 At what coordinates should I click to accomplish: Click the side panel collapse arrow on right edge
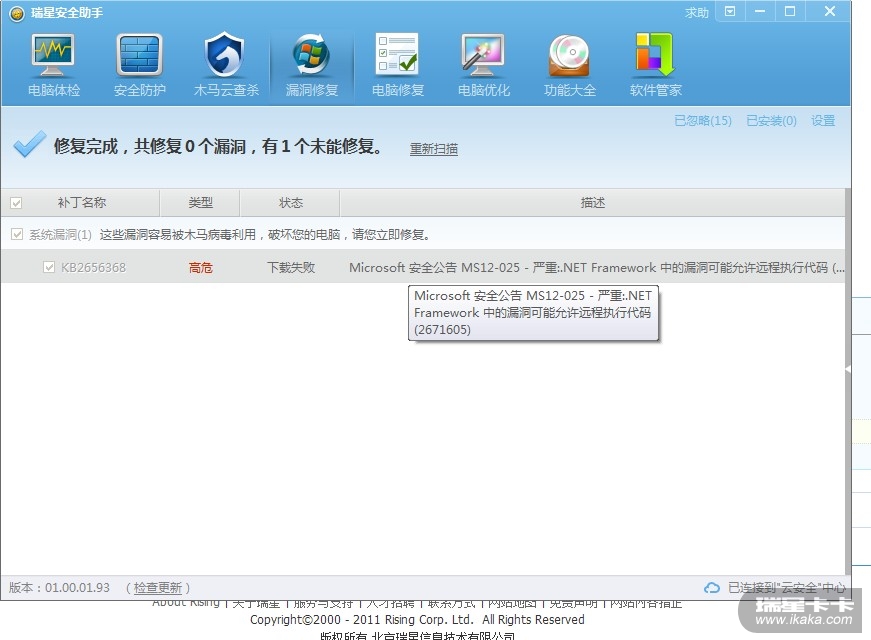coord(848,368)
